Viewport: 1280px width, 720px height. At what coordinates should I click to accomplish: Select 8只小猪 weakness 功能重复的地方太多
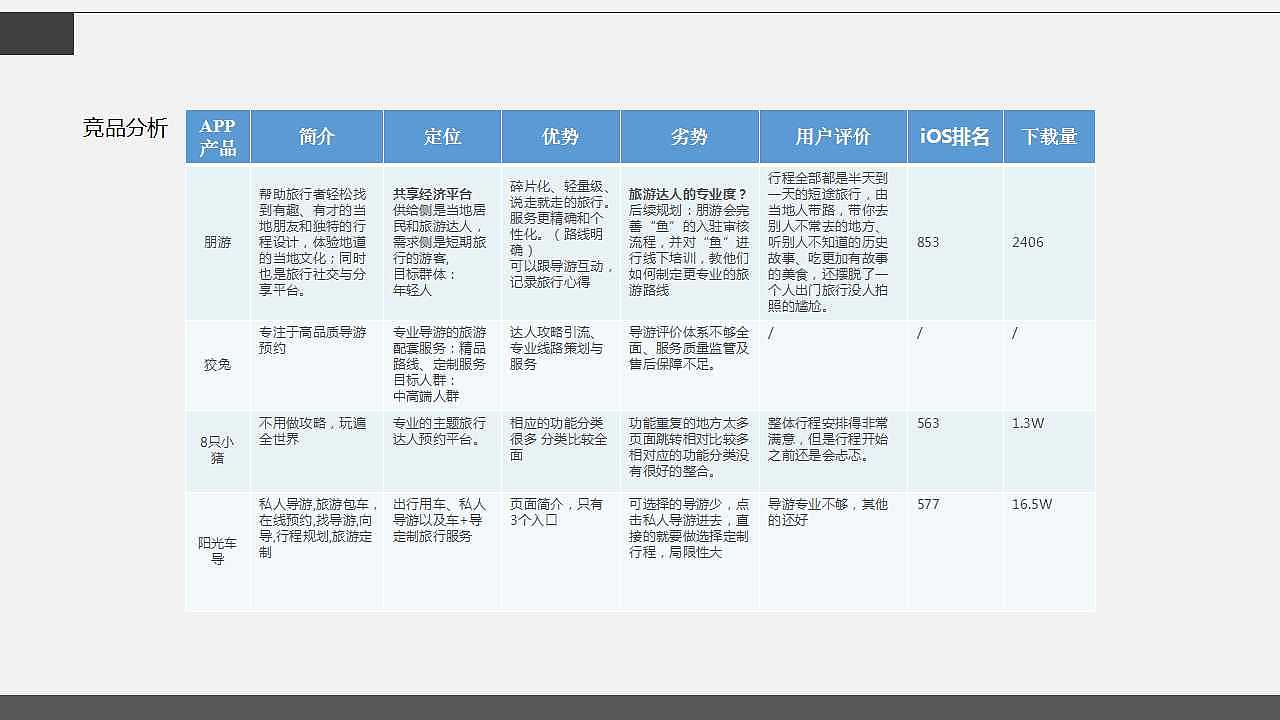coord(690,450)
